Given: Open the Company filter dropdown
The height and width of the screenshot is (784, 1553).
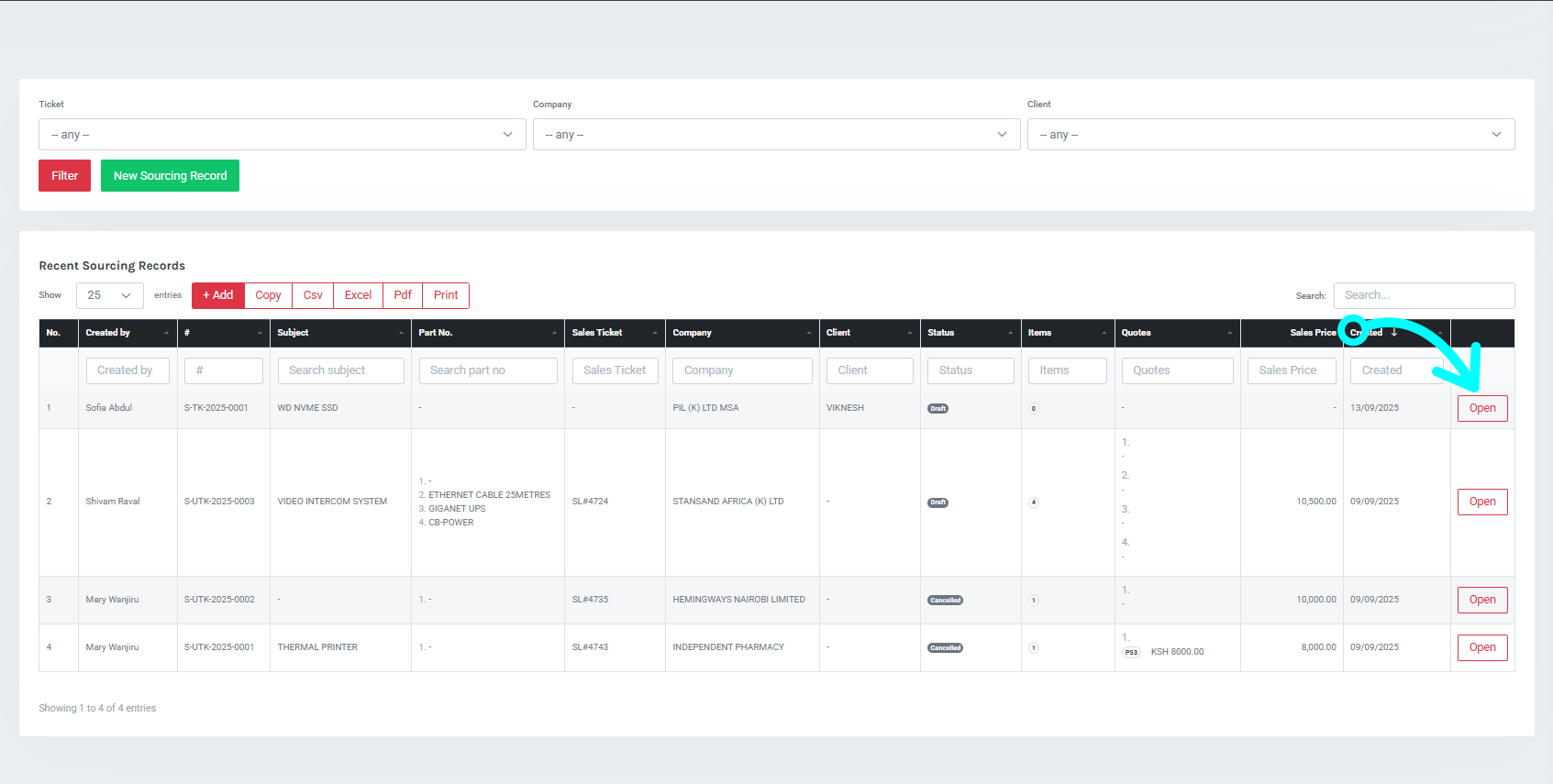Looking at the screenshot, I should (776, 135).
